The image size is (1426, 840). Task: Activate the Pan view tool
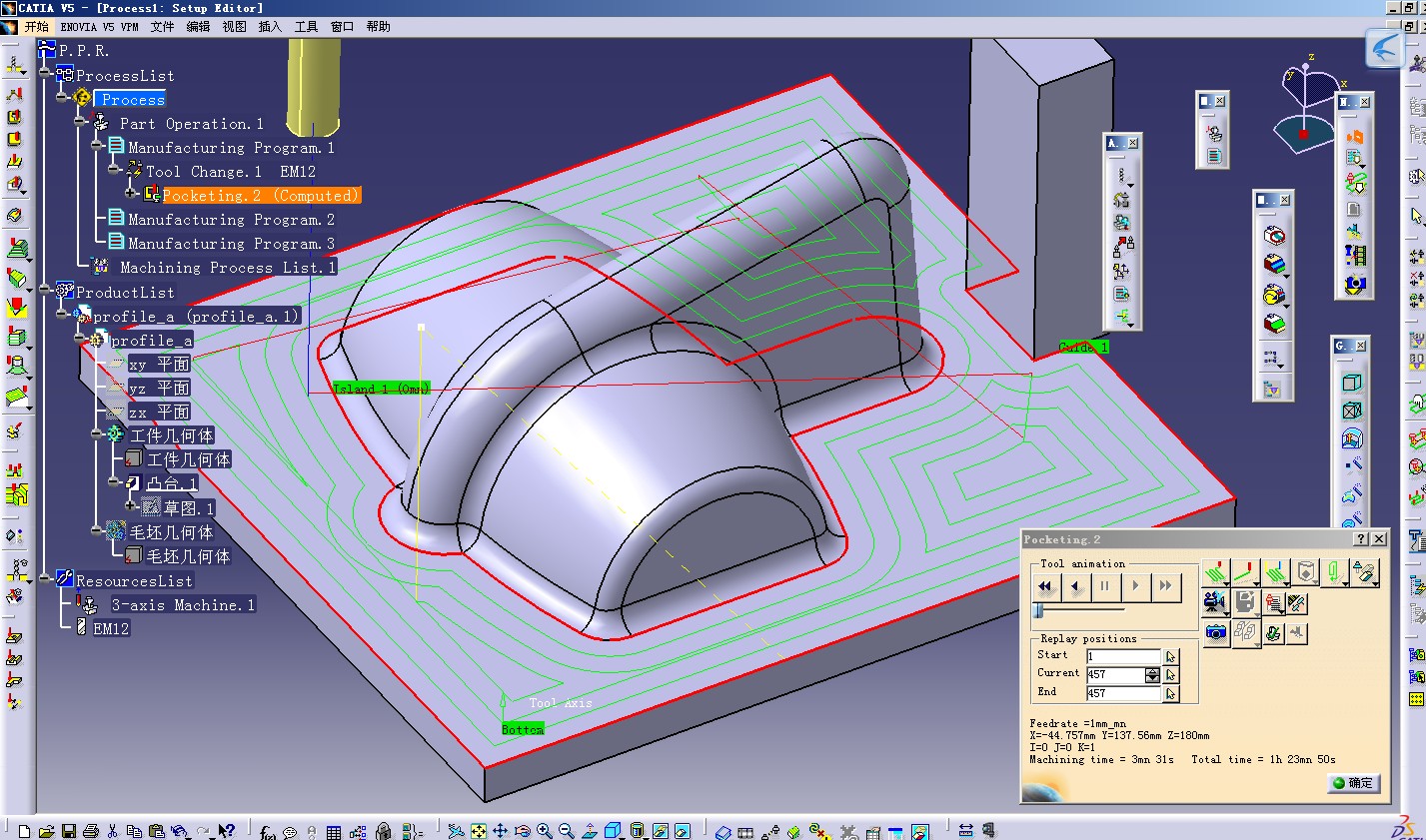click(501, 831)
